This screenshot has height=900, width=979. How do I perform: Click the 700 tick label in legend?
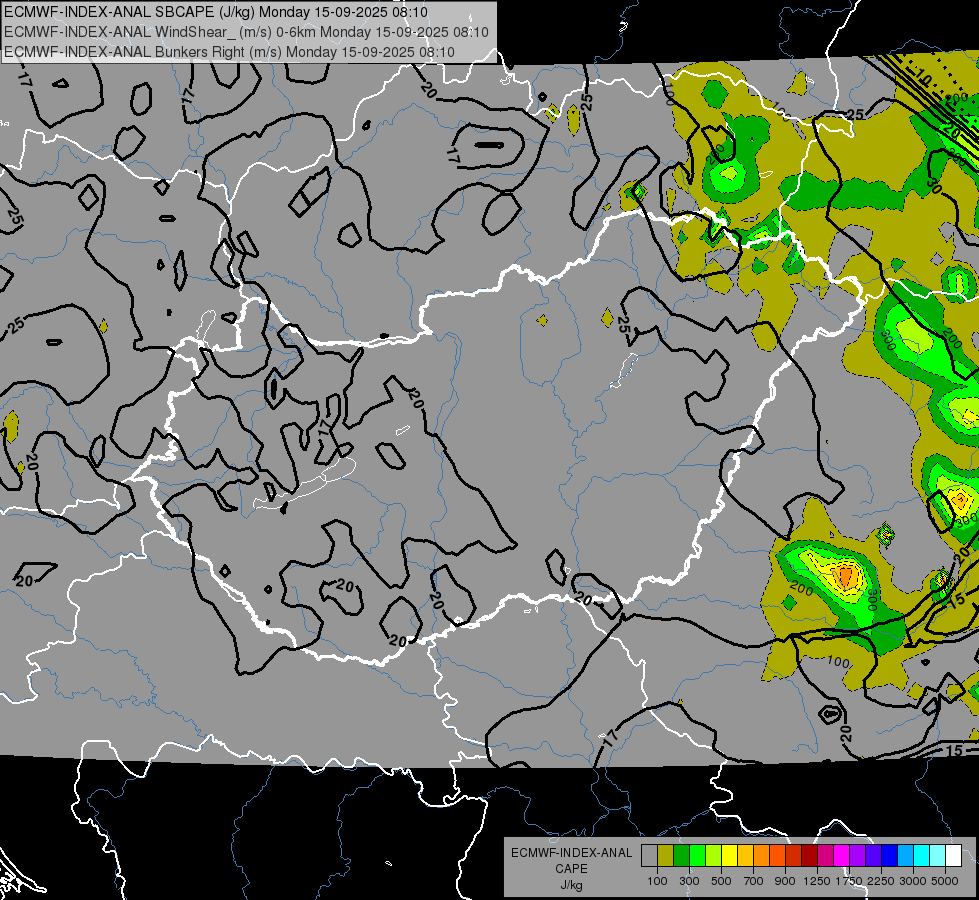tap(754, 881)
